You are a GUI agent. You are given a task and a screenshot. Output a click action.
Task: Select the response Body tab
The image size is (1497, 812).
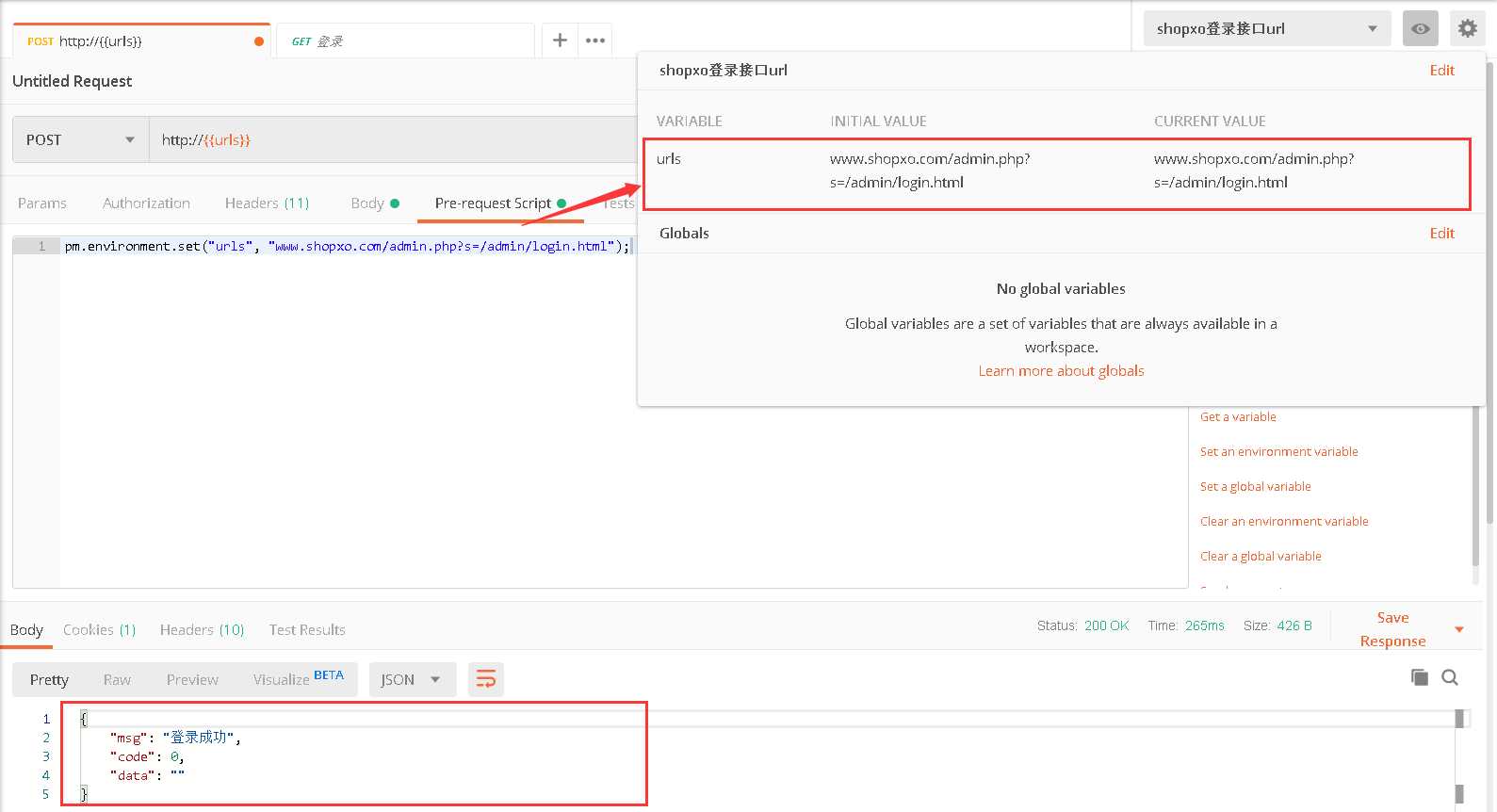[x=26, y=629]
